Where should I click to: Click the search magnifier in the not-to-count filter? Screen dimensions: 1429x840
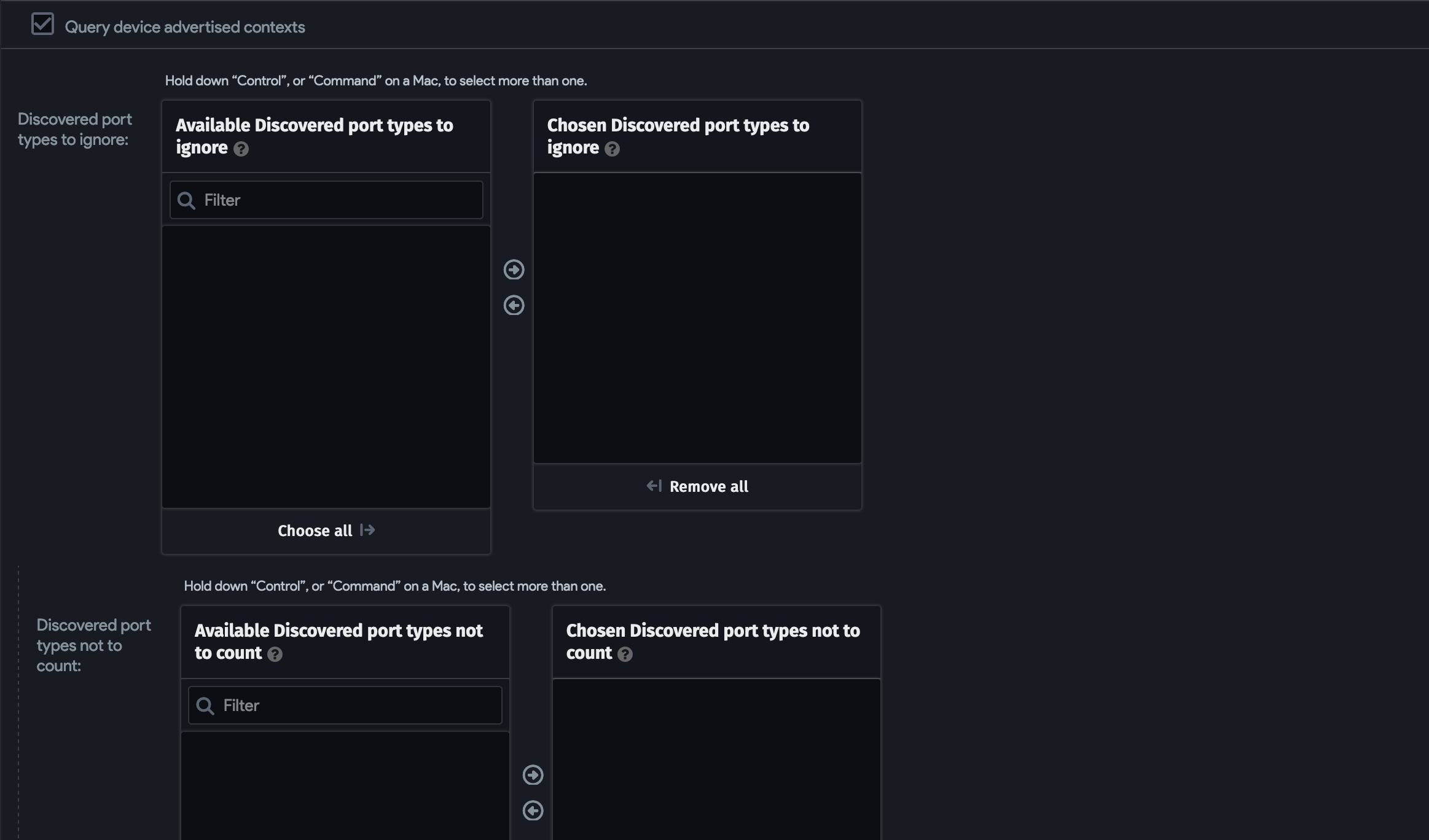[x=205, y=706]
